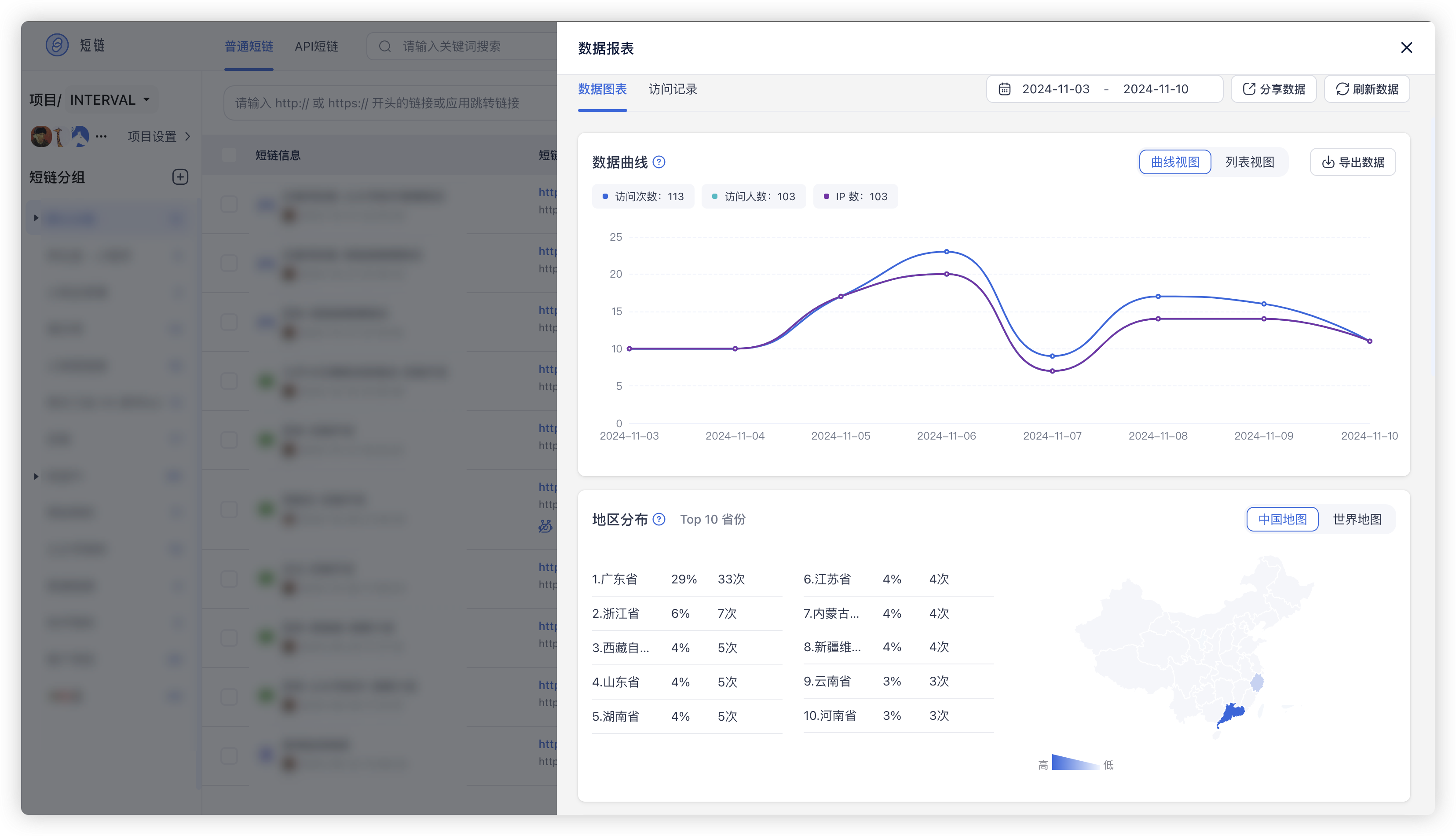Focus the long URL input field
Image resolution: width=1456 pixels, height=836 pixels.
pos(390,103)
